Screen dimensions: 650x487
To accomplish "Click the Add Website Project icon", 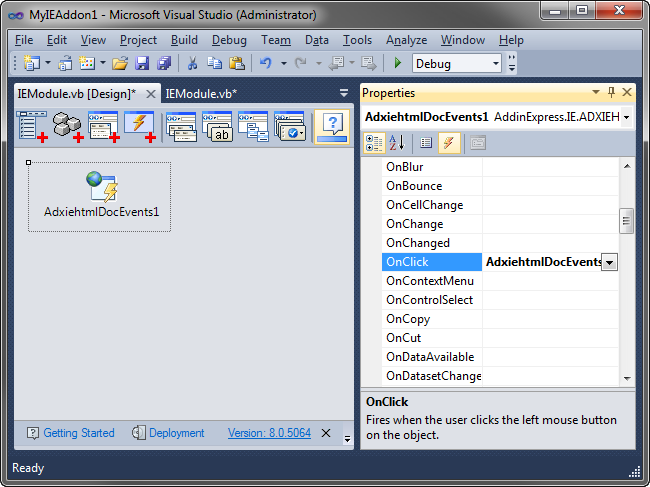I will click(x=65, y=63).
